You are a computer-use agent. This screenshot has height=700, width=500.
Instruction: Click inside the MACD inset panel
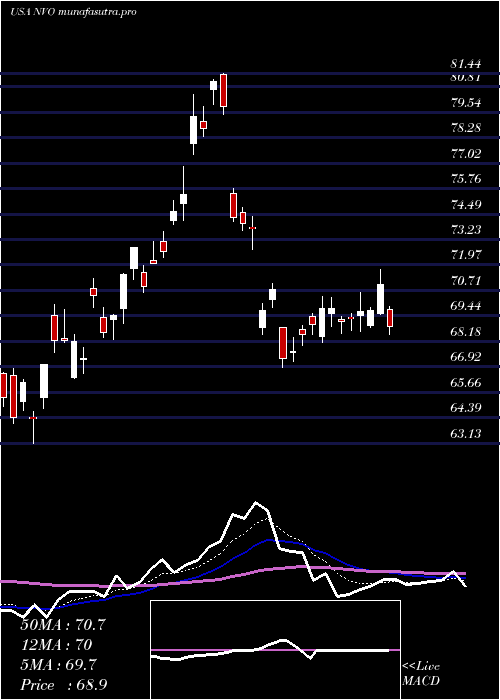click(275, 650)
